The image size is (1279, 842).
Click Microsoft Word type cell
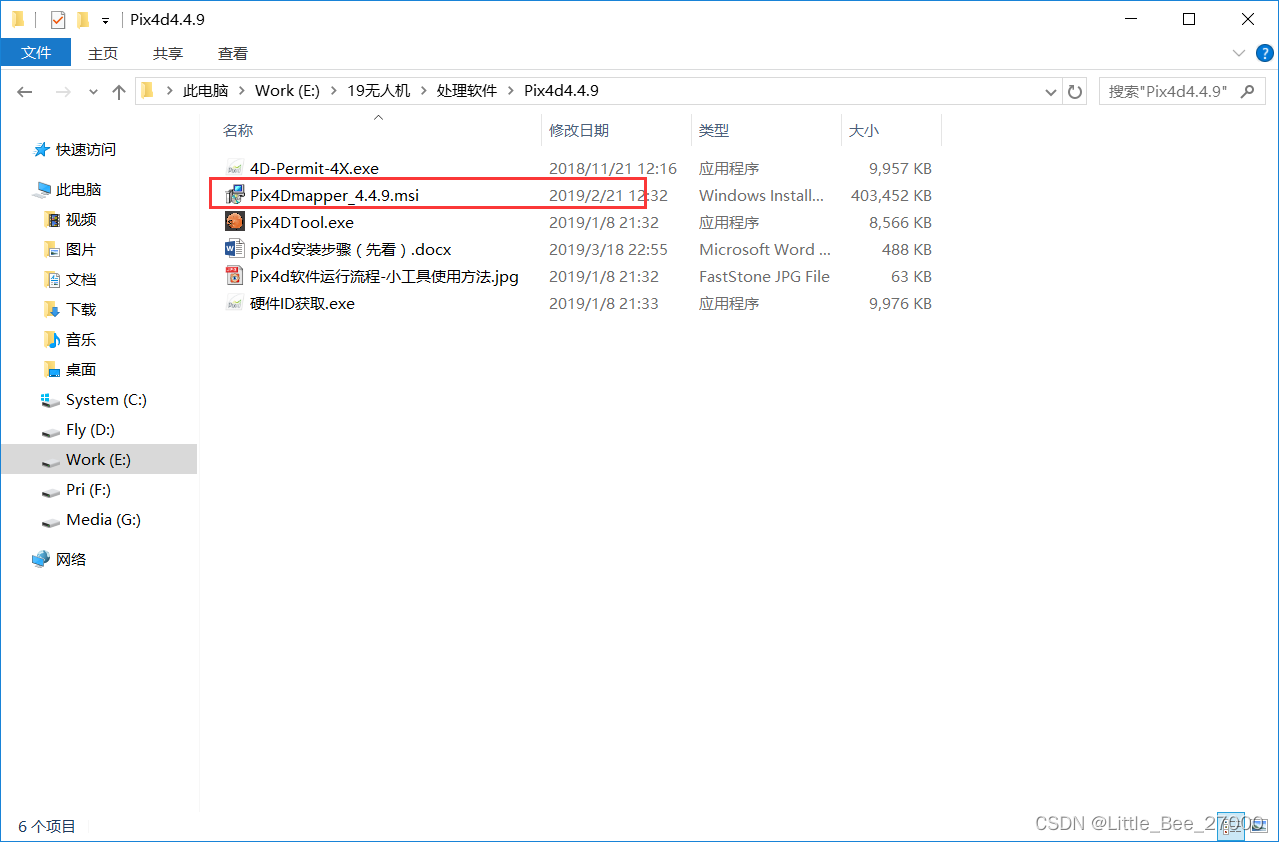click(764, 249)
